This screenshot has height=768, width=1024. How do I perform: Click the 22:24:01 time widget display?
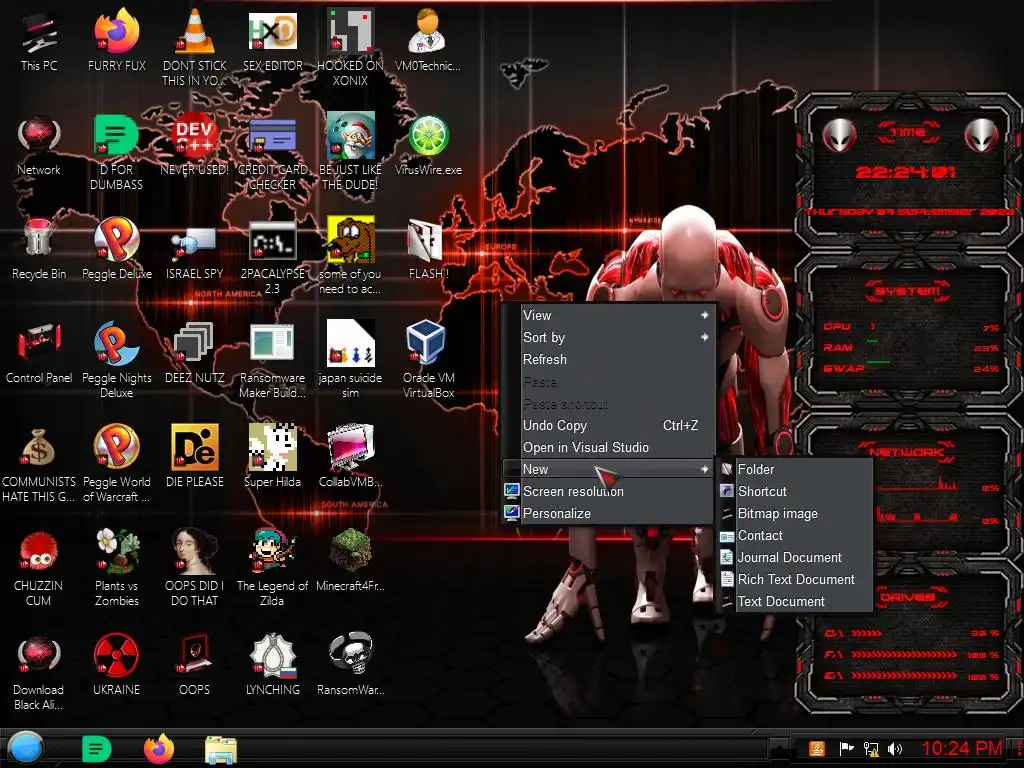point(905,172)
